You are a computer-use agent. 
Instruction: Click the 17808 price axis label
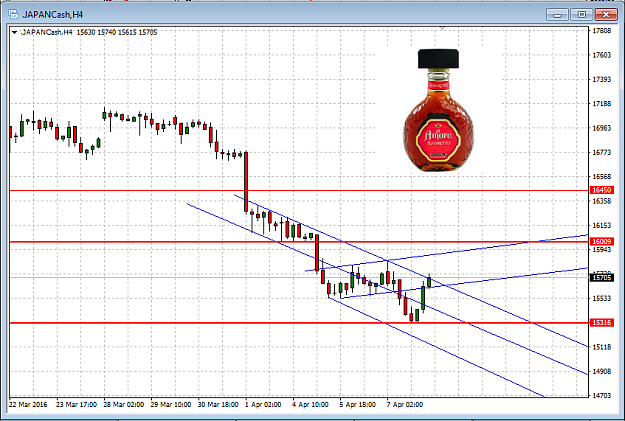pyautogui.click(x=601, y=31)
